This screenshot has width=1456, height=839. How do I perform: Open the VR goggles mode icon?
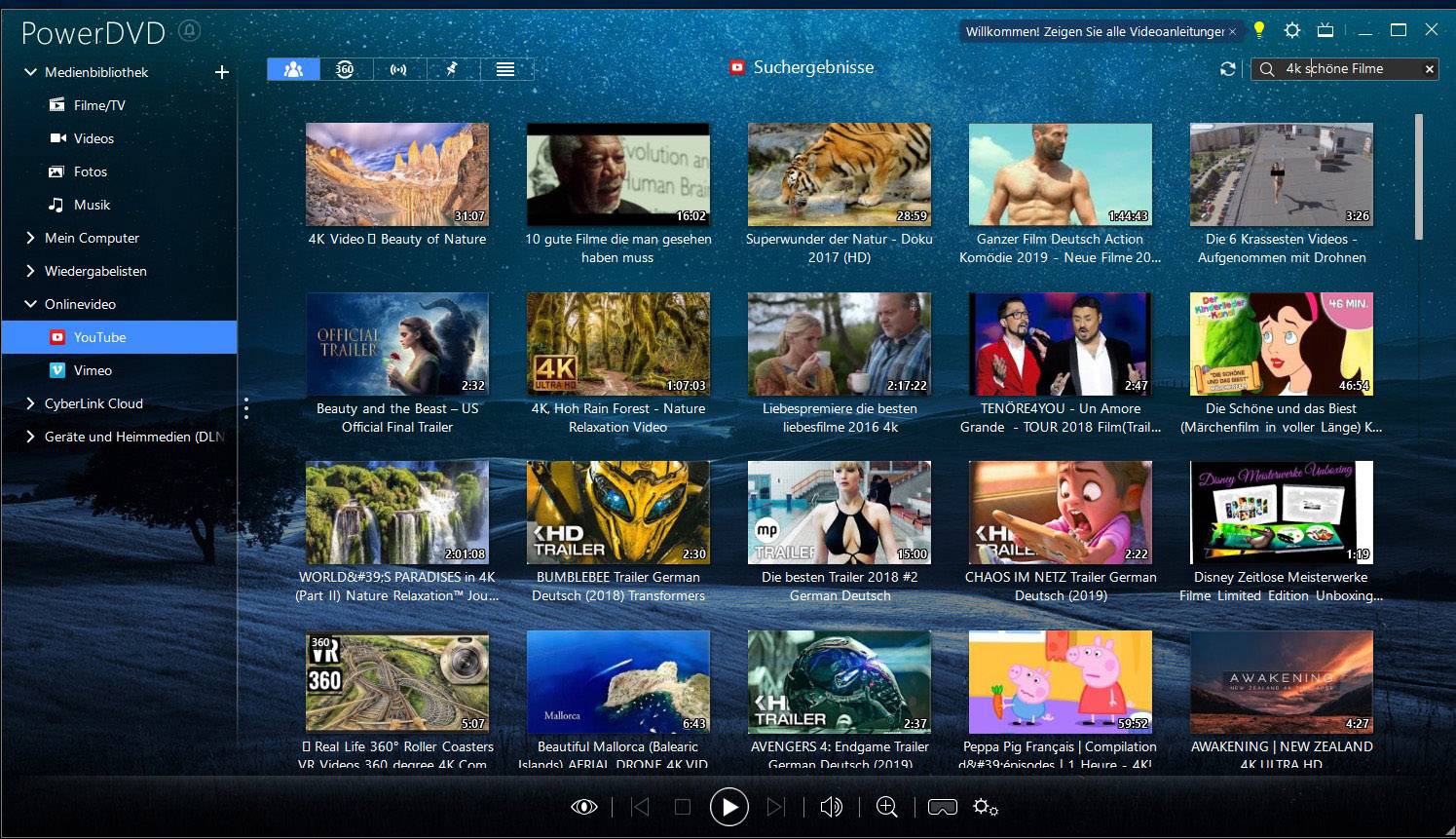942,807
